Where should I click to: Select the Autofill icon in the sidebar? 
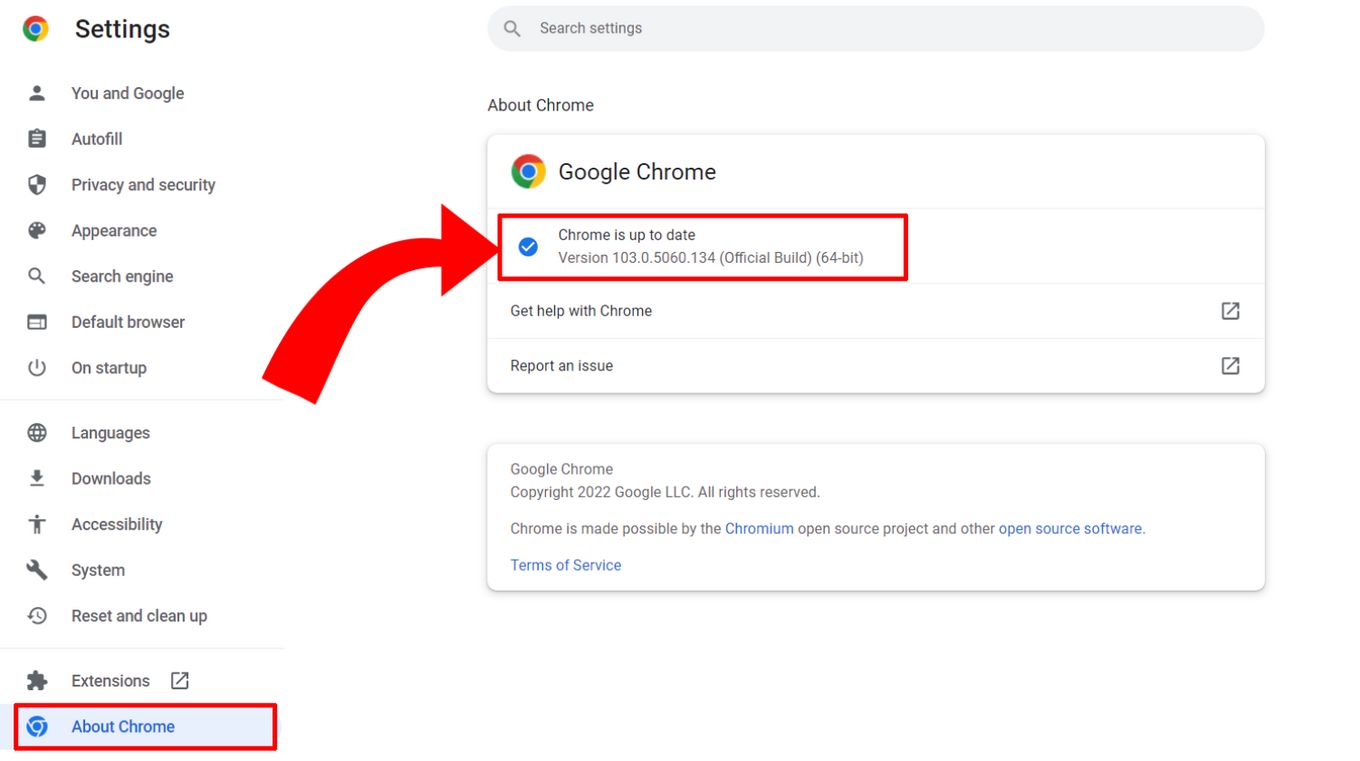pos(37,138)
